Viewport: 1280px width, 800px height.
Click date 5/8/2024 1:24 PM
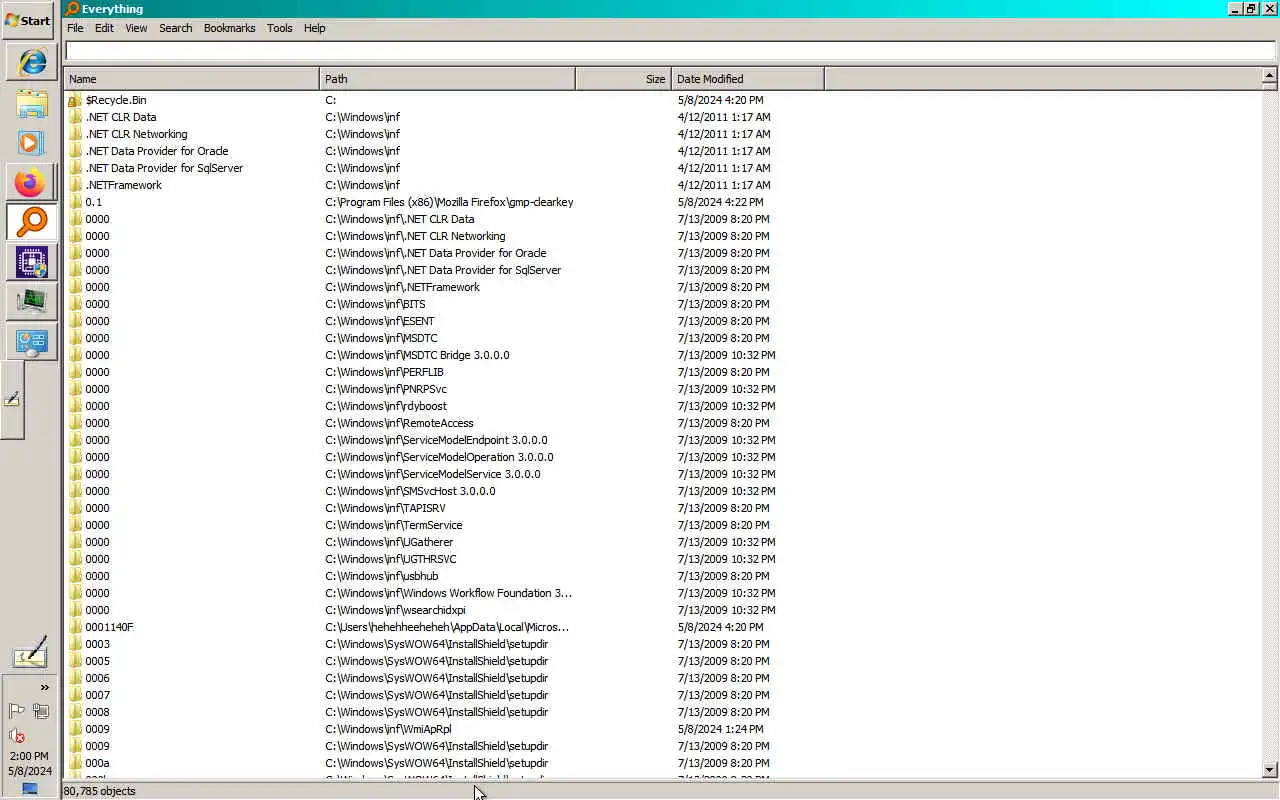tap(721, 729)
